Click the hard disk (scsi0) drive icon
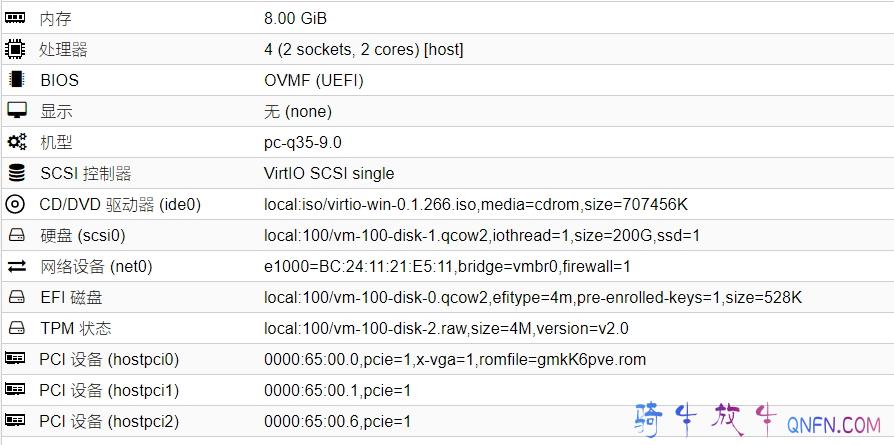 pyautogui.click(x=16, y=235)
